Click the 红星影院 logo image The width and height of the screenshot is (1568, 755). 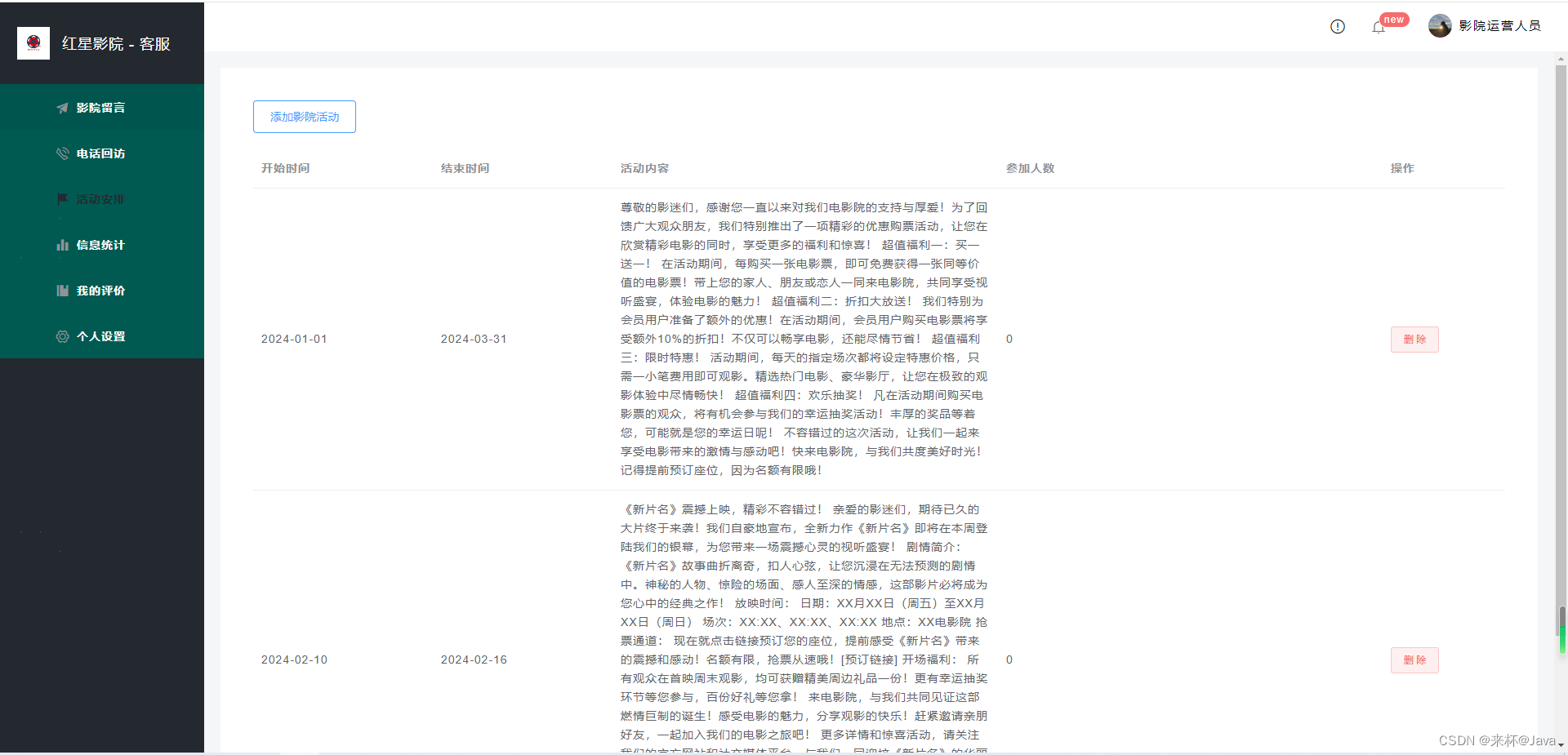(x=33, y=43)
